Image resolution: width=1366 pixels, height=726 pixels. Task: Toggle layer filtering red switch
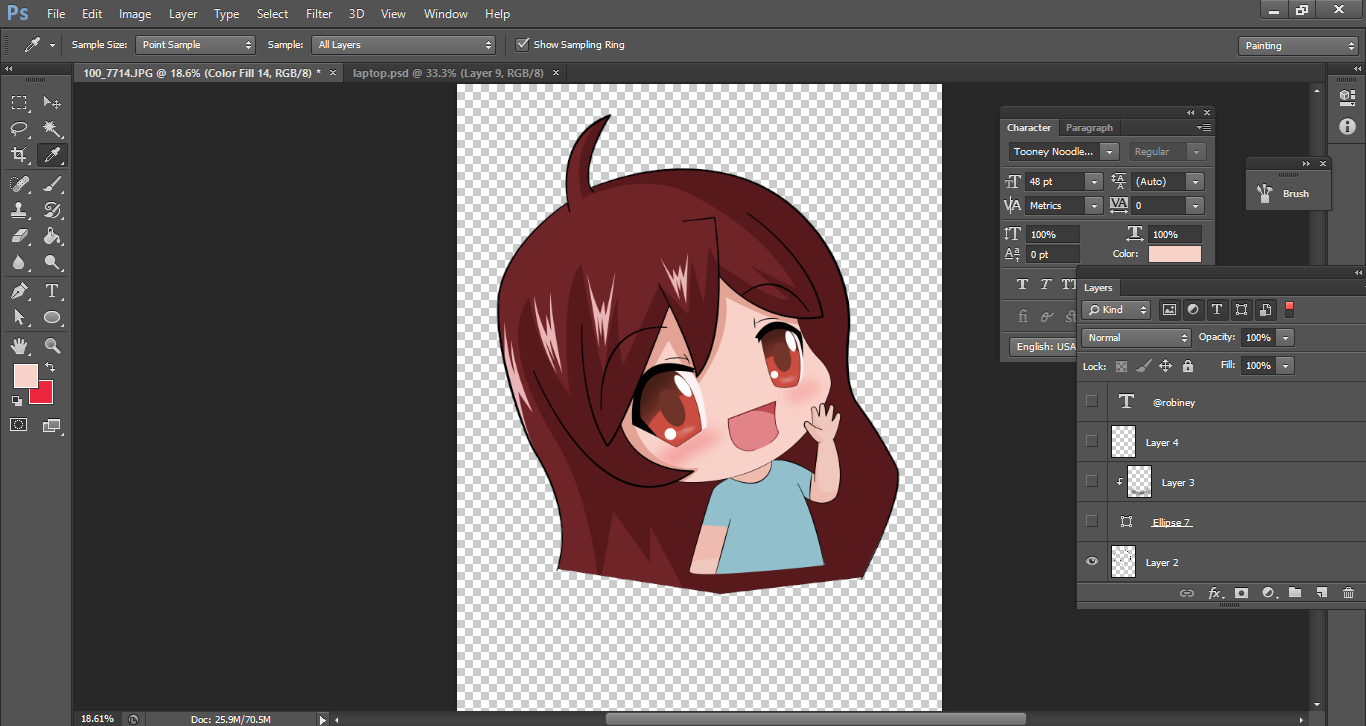[x=1289, y=308]
